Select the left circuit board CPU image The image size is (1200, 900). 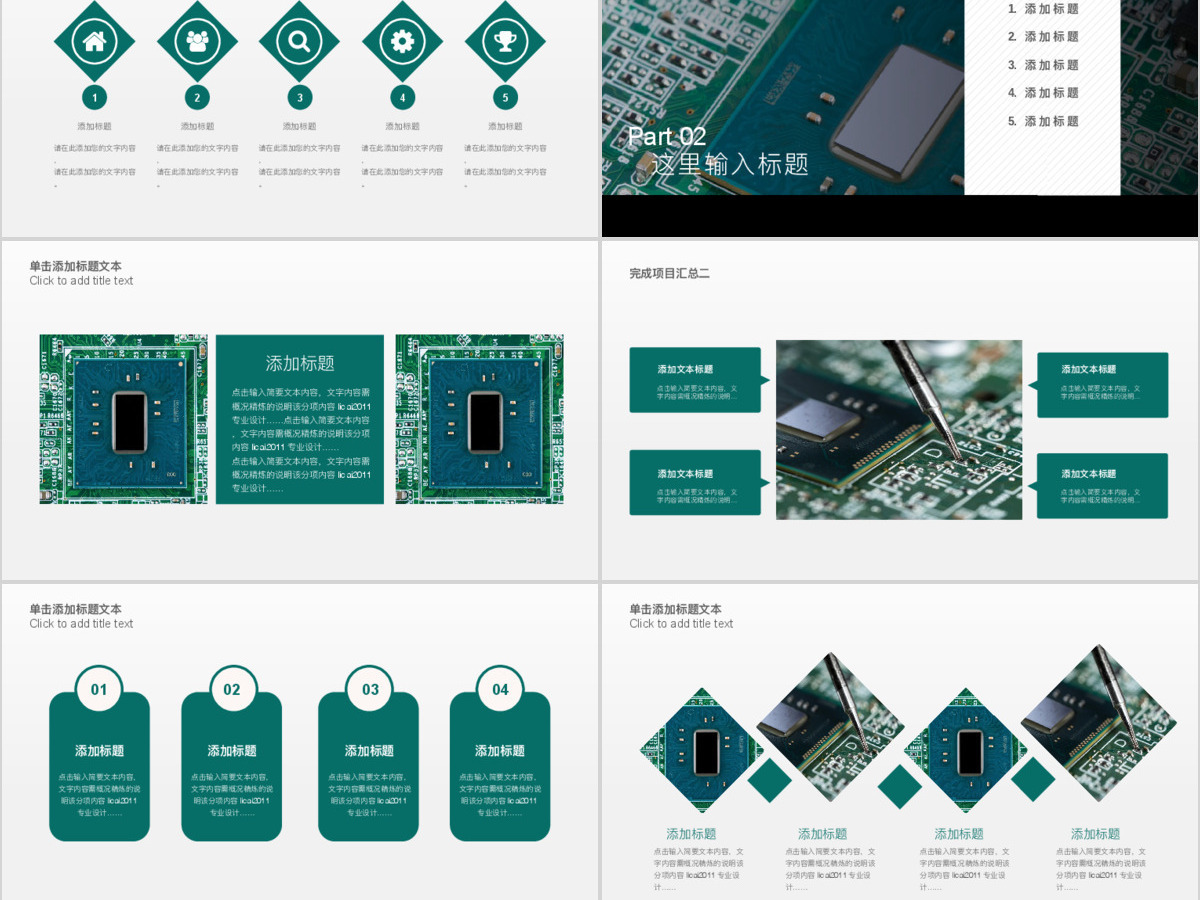[124, 419]
